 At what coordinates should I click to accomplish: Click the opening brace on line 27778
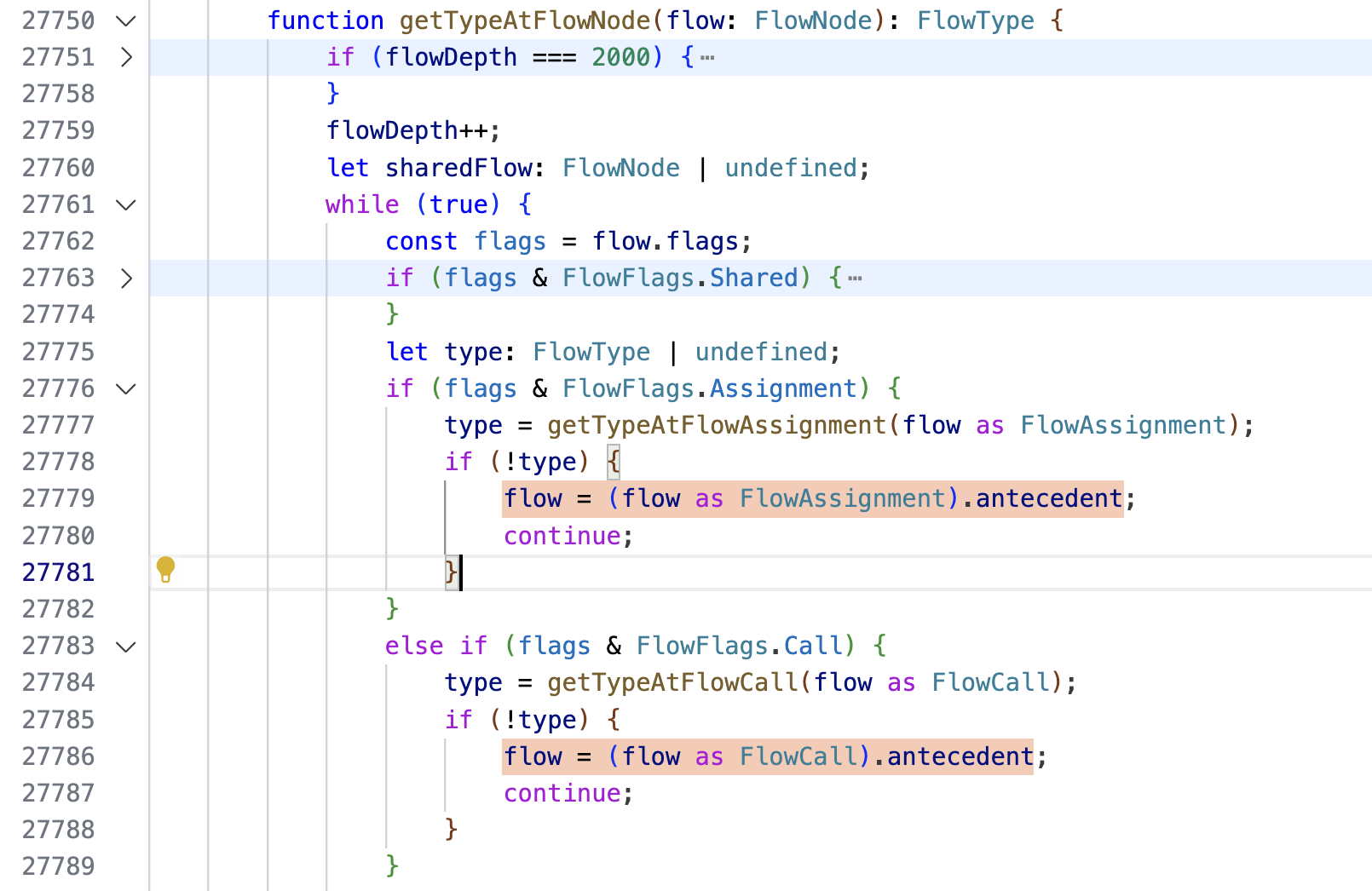click(614, 462)
